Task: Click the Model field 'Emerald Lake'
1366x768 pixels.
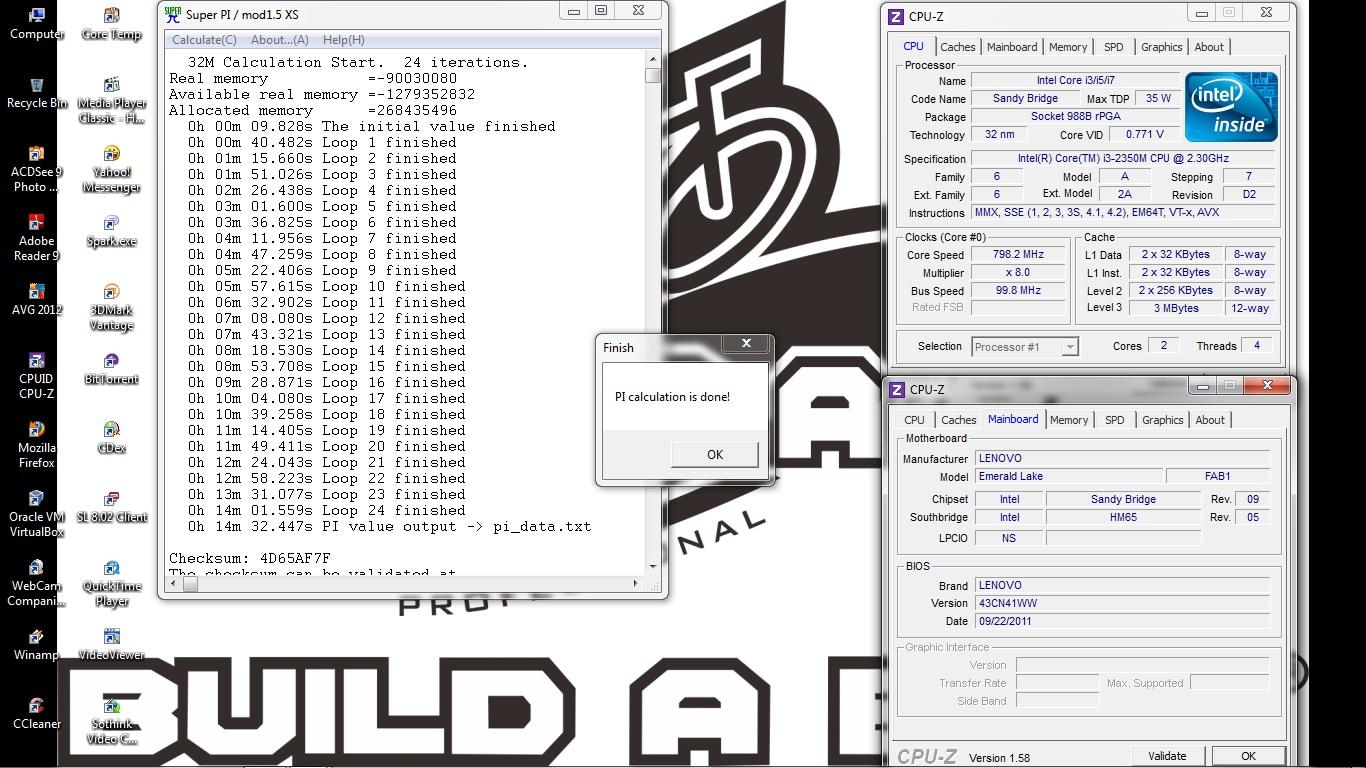Action: tap(1068, 477)
